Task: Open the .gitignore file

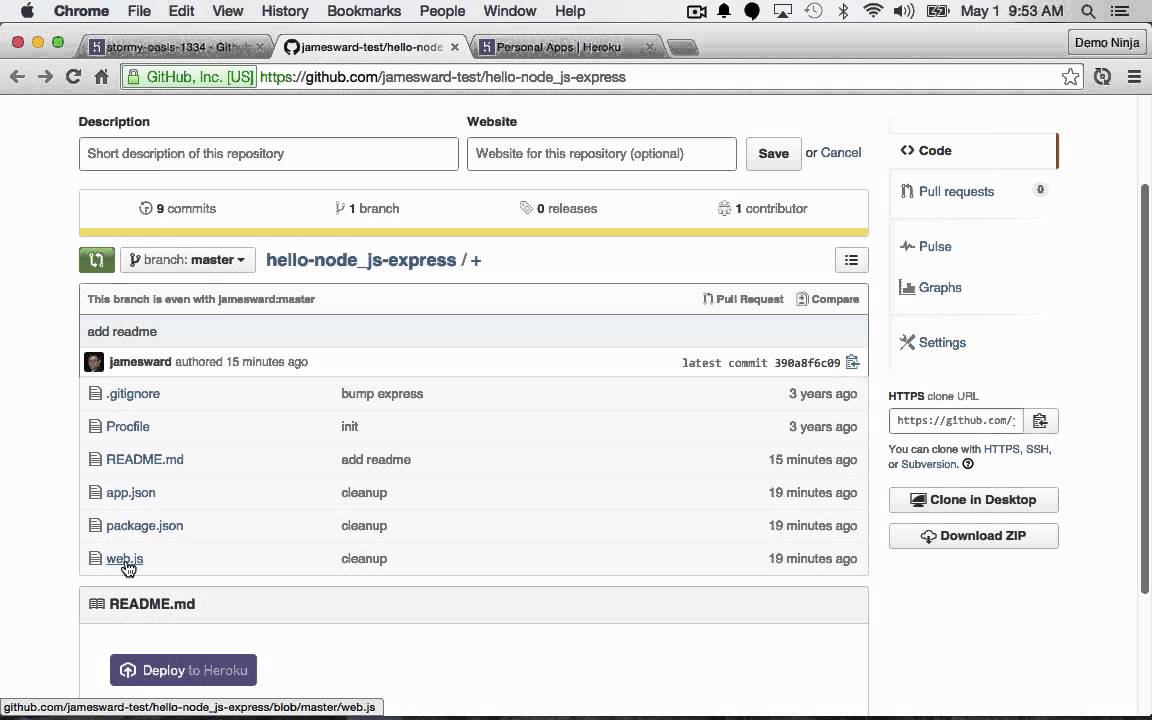Action: 133,393
